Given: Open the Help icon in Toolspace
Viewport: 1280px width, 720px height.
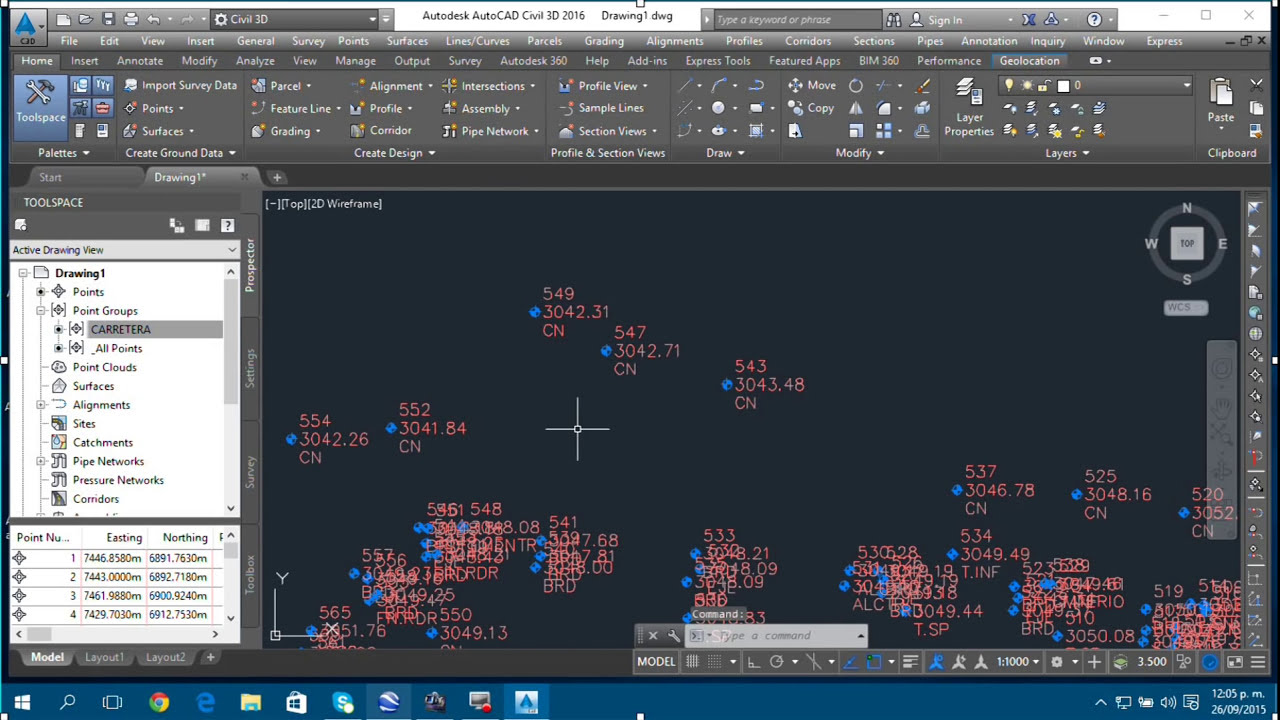Looking at the screenshot, I should pyautogui.click(x=227, y=226).
